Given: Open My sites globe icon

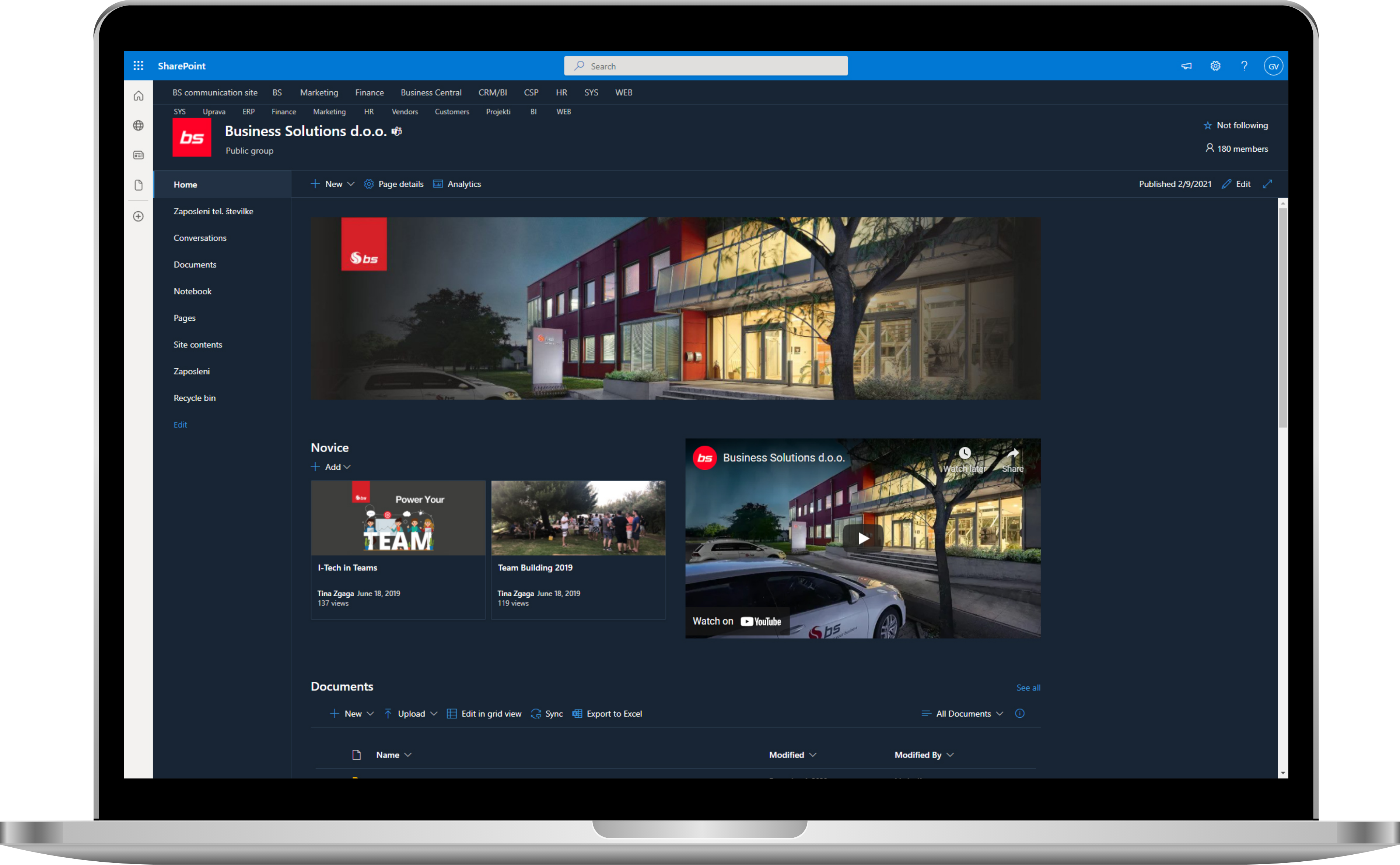Looking at the screenshot, I should 139,125.
